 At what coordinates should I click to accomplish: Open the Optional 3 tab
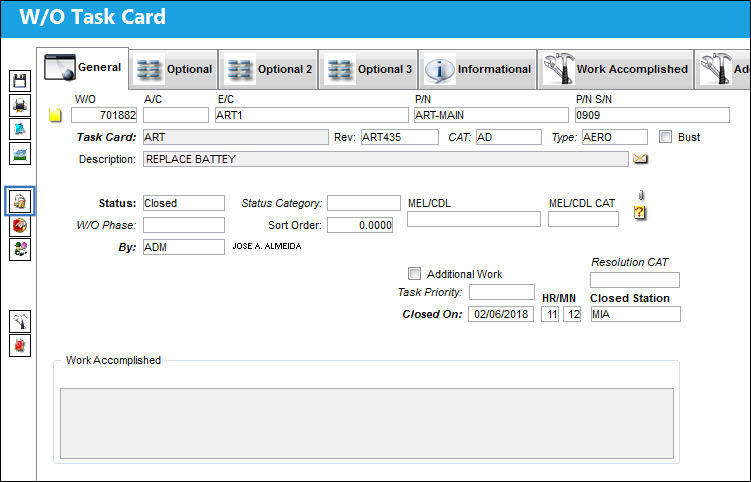click(x=368, y=69)
